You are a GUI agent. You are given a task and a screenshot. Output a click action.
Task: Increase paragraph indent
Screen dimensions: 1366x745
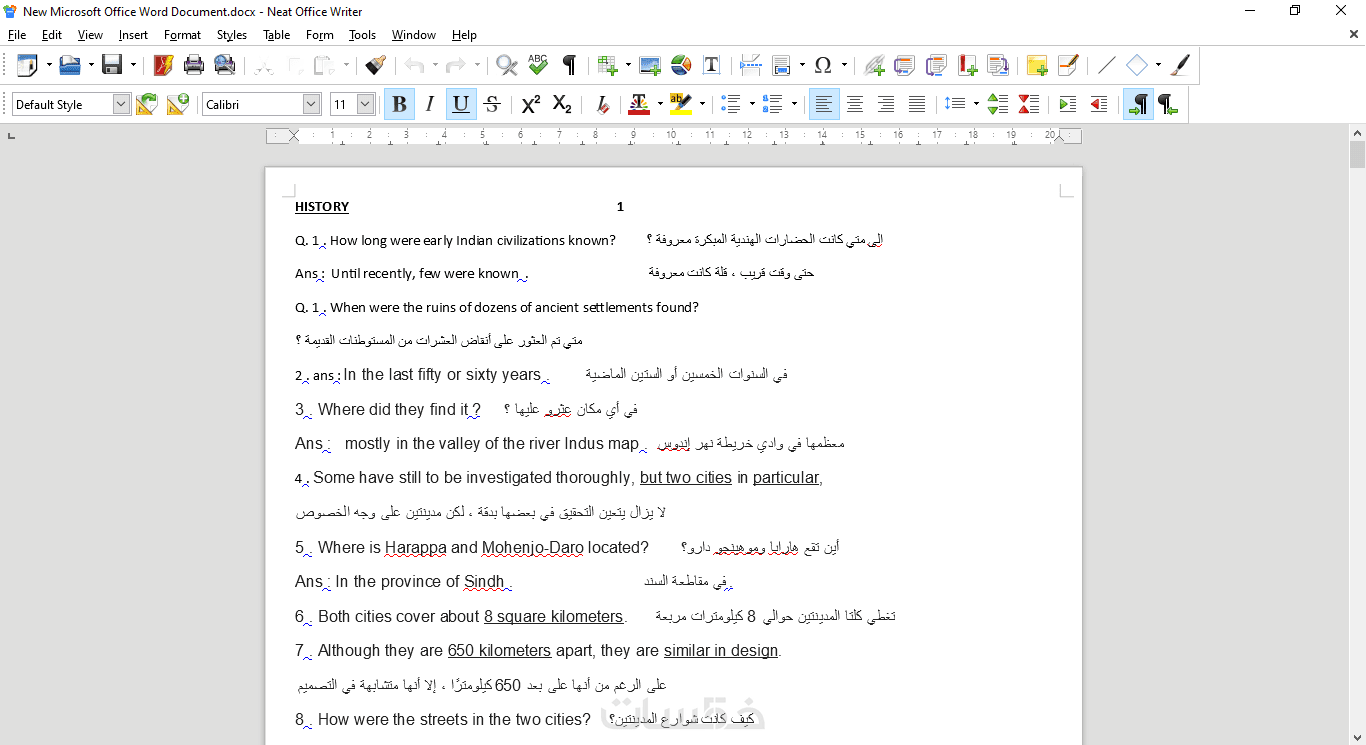(x=1068, y=104)
